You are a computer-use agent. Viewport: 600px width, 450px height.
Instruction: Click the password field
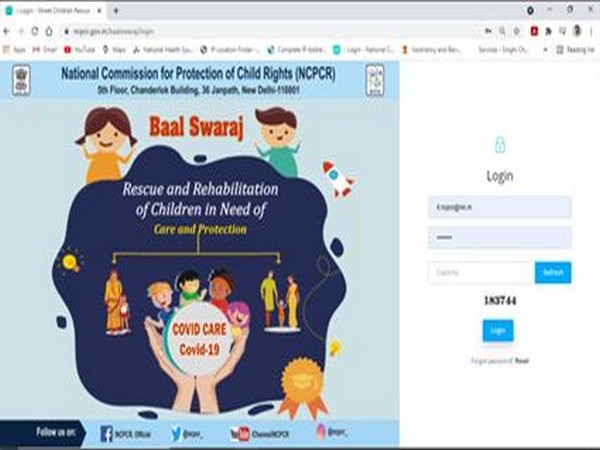click(499, 237)
